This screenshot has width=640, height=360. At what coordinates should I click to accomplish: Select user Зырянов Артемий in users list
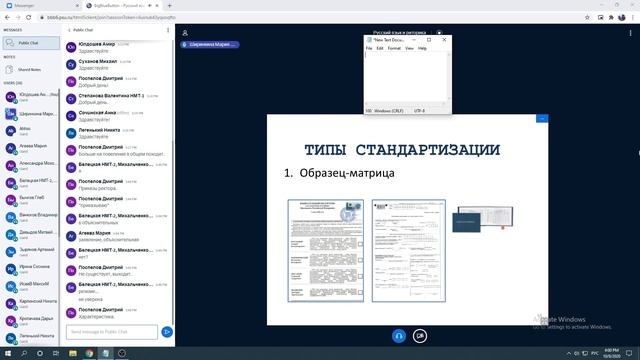tap(31, 251)
